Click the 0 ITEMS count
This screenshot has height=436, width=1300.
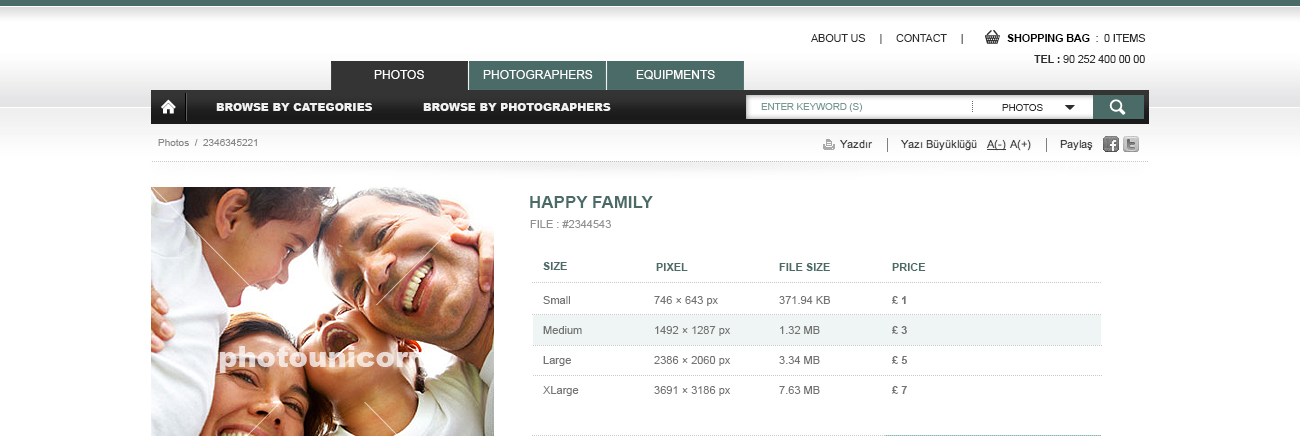1124,38
